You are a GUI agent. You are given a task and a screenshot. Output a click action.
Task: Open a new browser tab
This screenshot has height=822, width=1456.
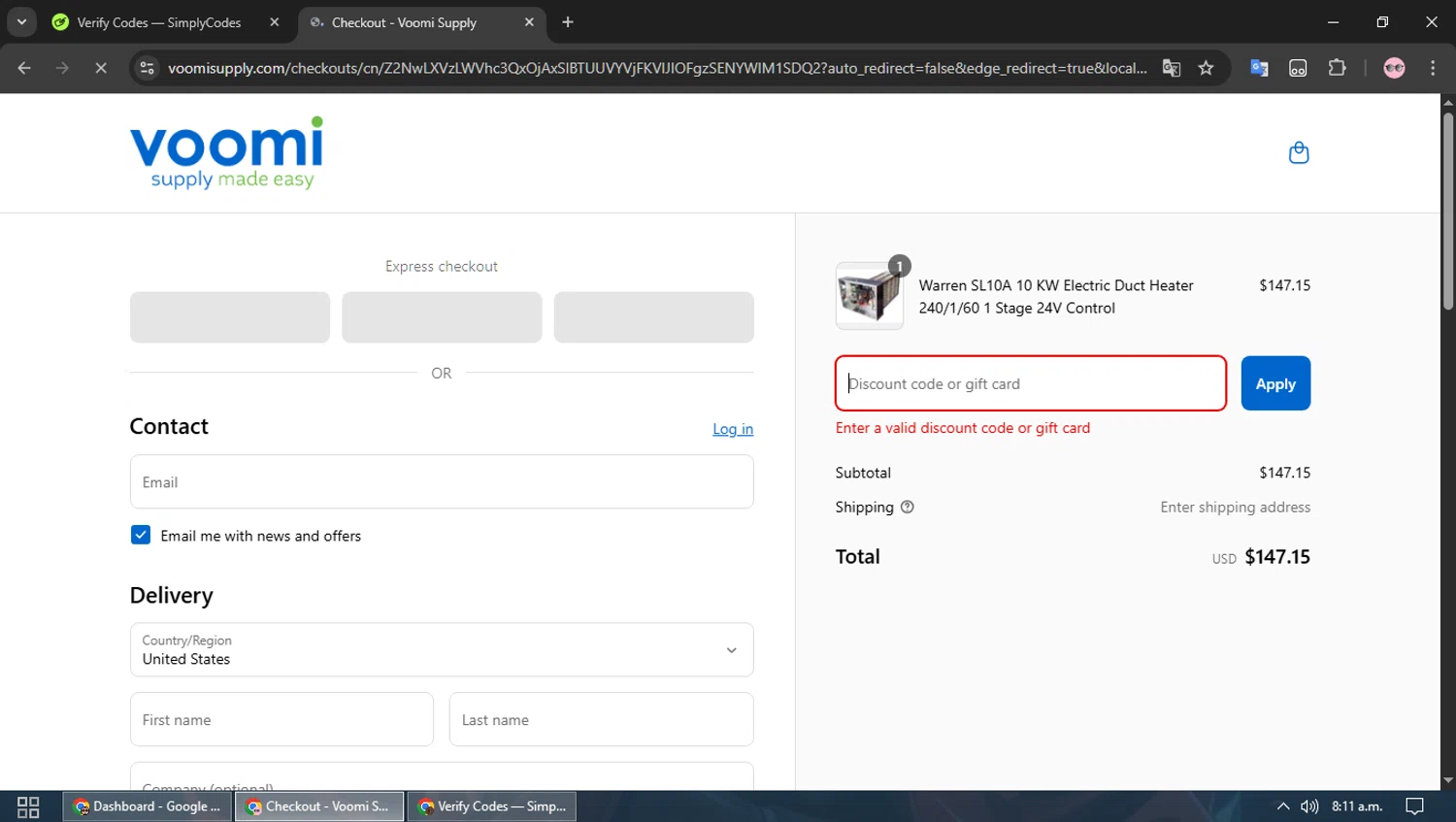click(568, 22)
